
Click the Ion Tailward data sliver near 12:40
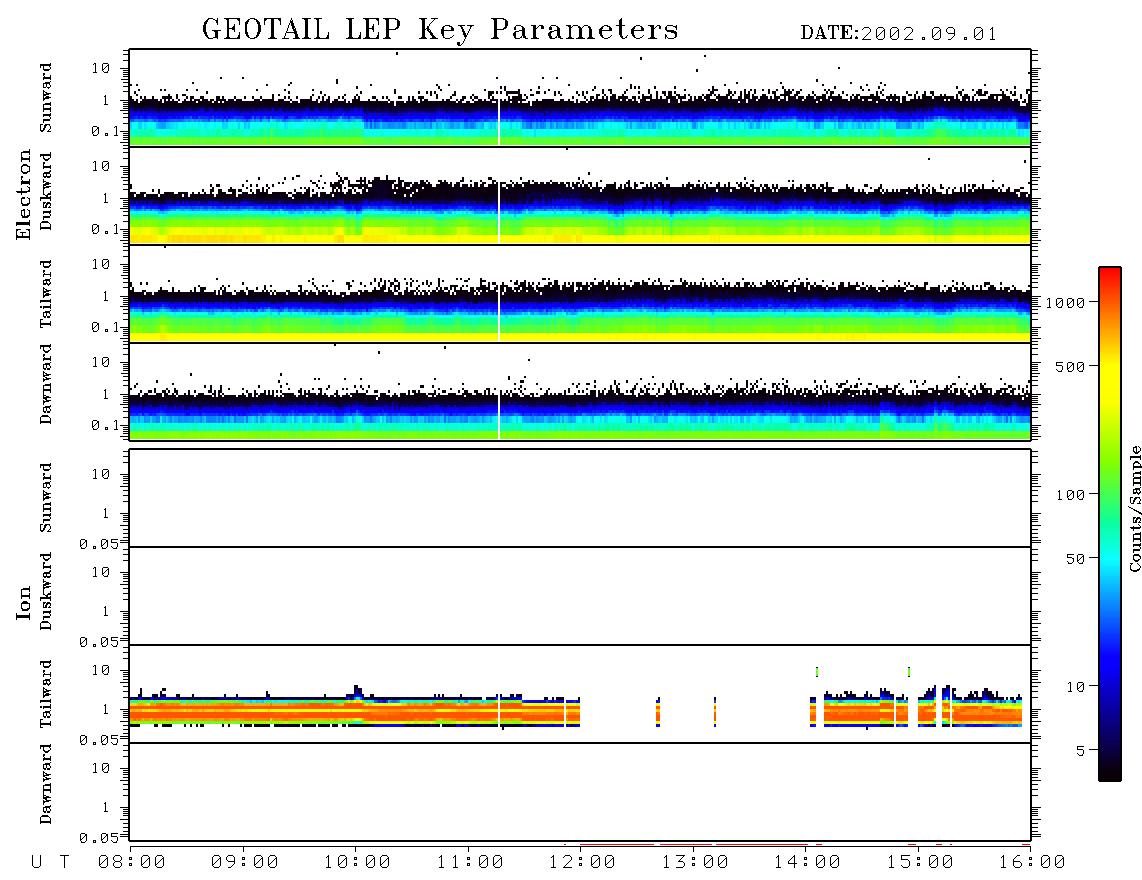(658, 712)
